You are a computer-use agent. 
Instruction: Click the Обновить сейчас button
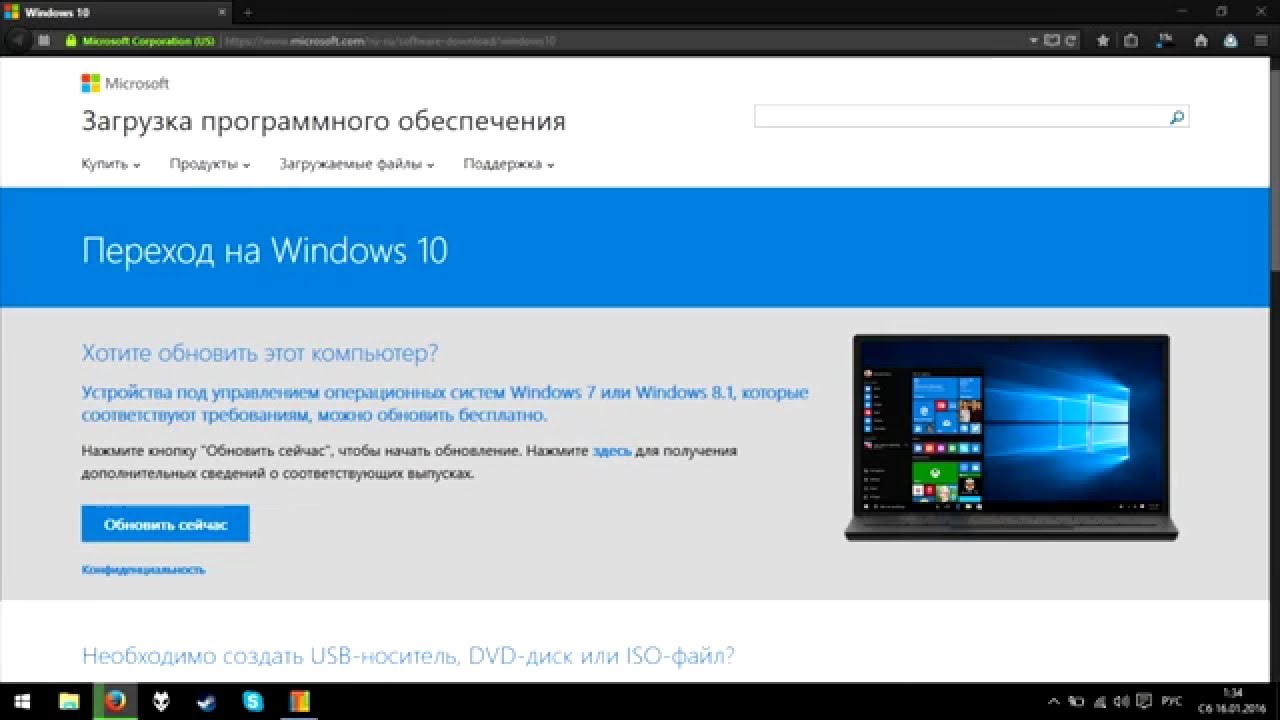(x=165, y=524)
